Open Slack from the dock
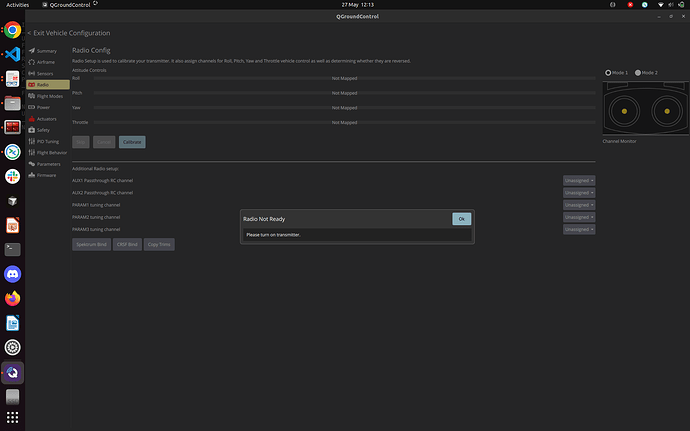Screen dimensions: 690x431 (x=12, y=177)
